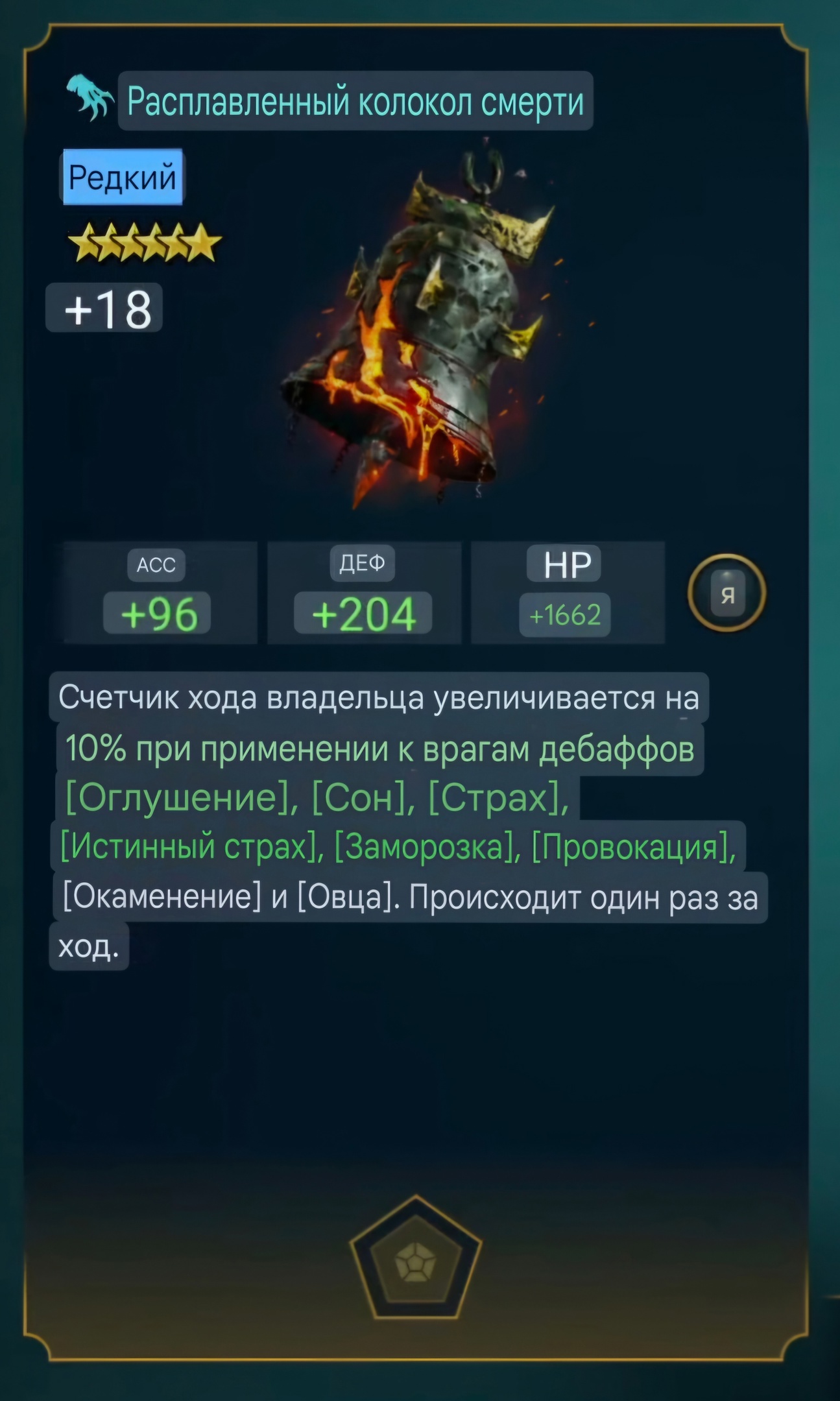Click the +18 upgrade level badge
This screenshot has height=1401, width=840.
(105, 308)
